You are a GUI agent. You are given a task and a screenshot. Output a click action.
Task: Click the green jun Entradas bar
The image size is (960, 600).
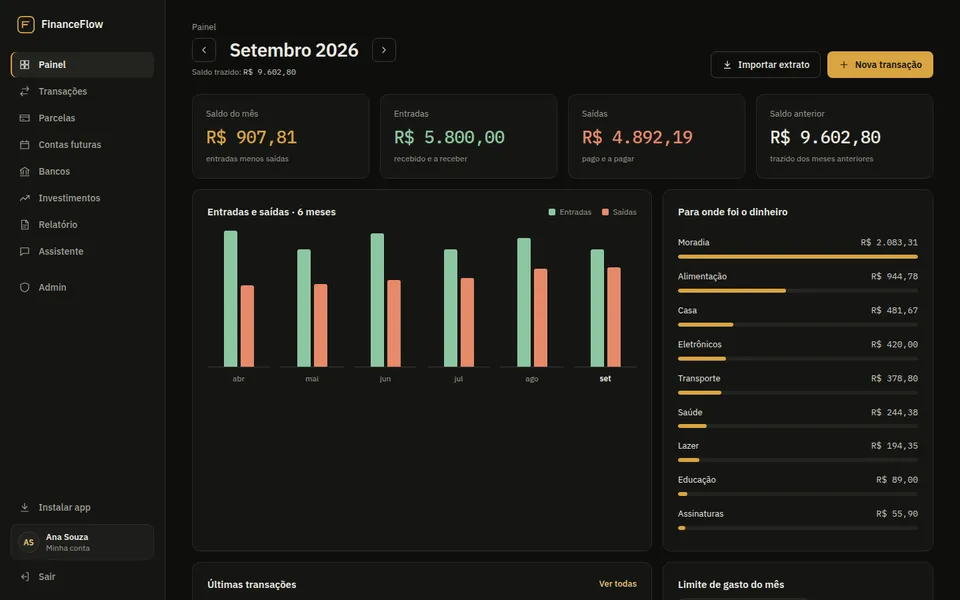pos(377,300)
